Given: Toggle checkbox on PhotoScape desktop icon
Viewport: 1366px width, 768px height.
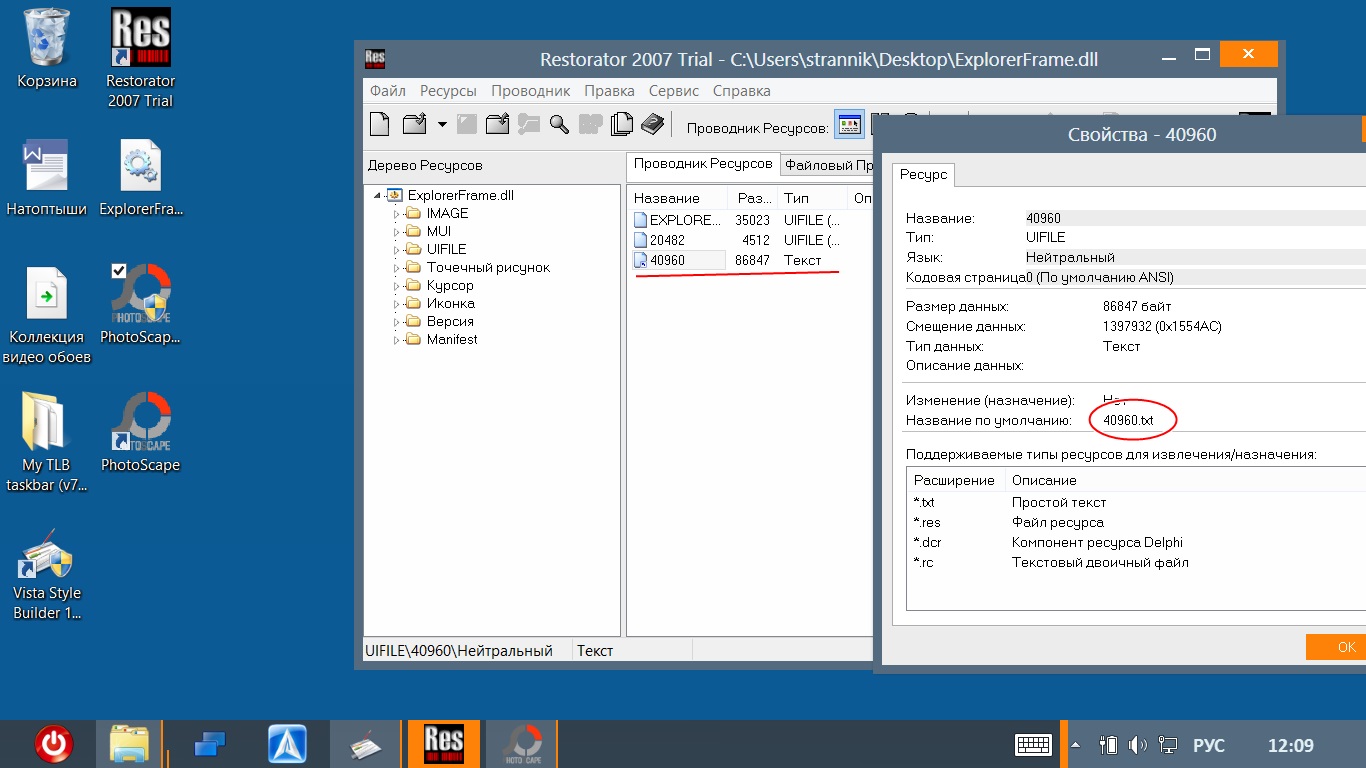Looking at the screenshot, I should [x=119, y=270].
